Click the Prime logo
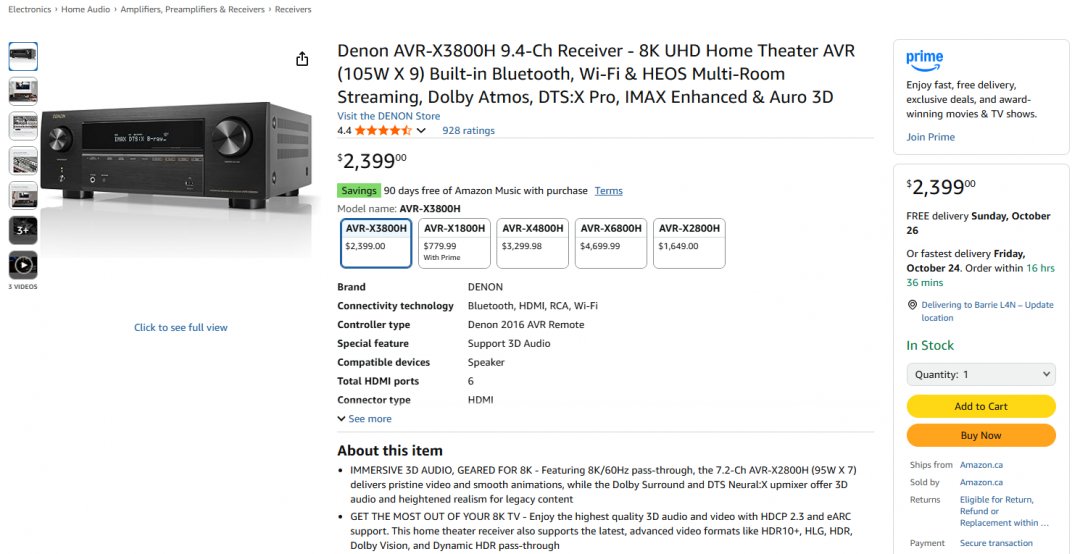The height and width of the screenshot is (554, 1080). click(924, 59)
